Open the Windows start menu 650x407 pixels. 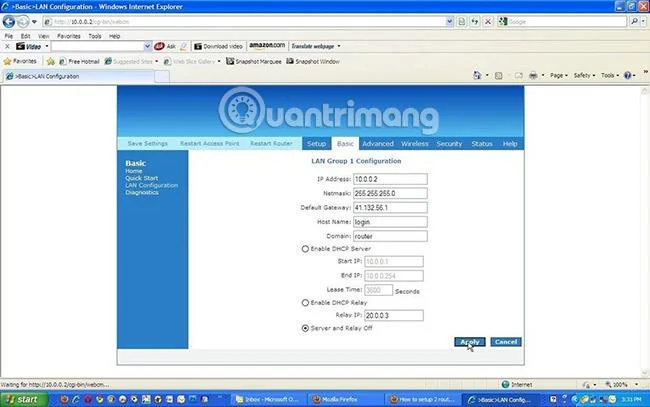pyautogui.click(x=24, y=400)
